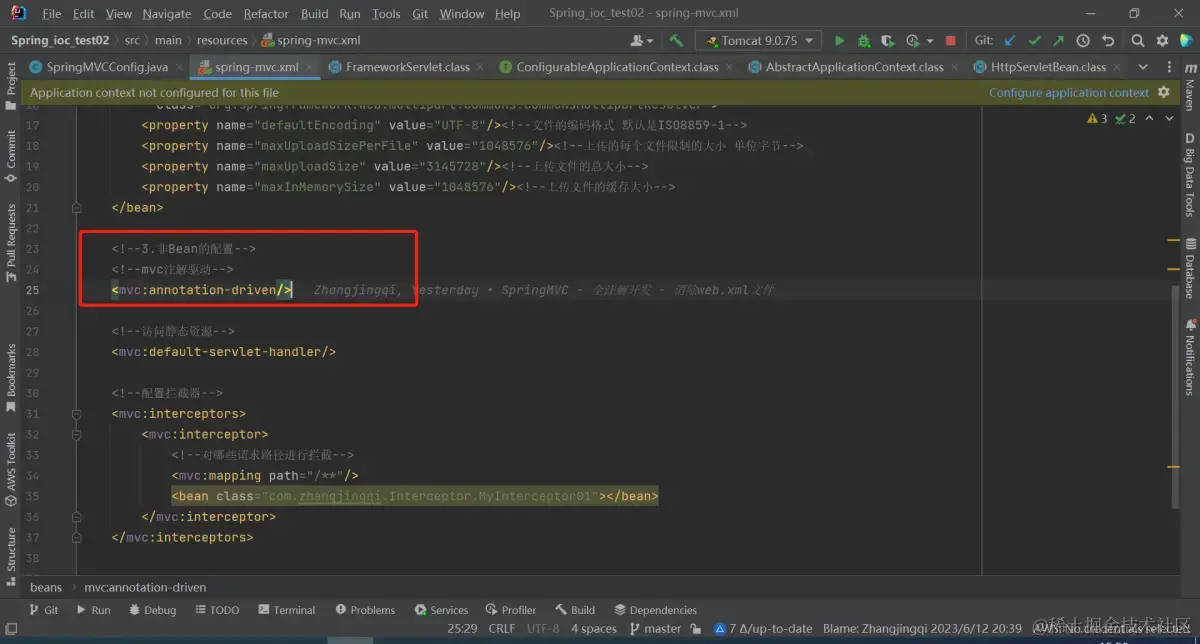Switch to SpringMVCConfig.java tab
The image size is (1200, 644).
108,67
